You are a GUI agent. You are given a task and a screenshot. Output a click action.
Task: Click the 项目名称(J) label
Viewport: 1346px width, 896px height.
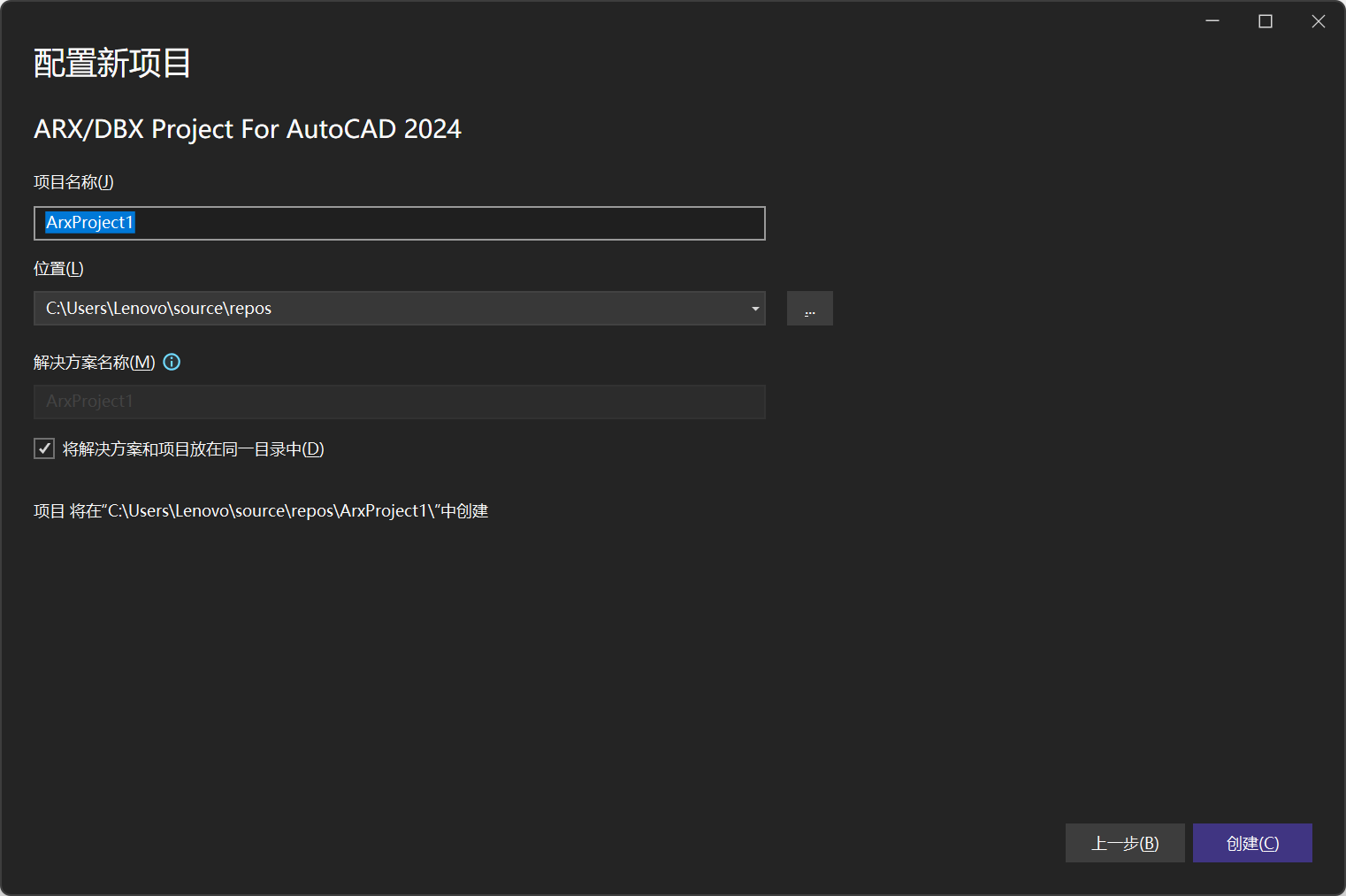point(73,182)
